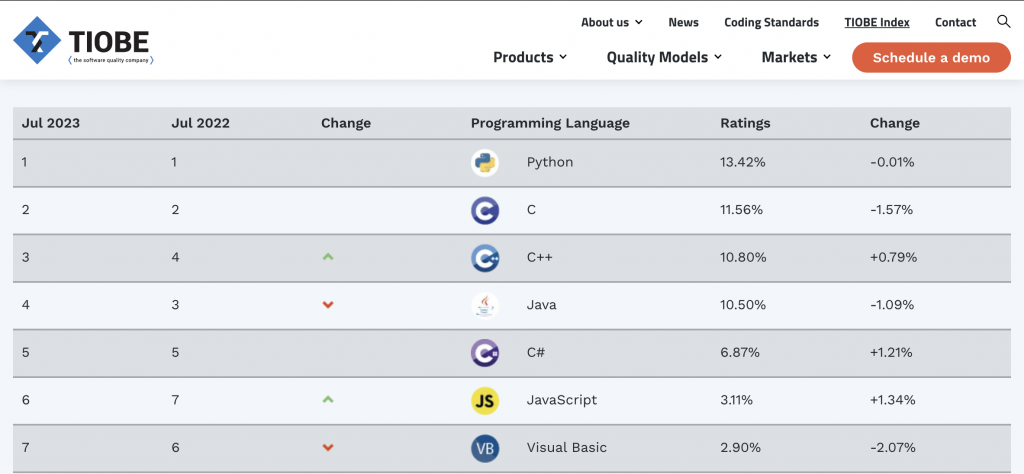This screenshot has height=474, width=1024.
Task: Click the JavaScript JS icon
Action: (485, 400)
